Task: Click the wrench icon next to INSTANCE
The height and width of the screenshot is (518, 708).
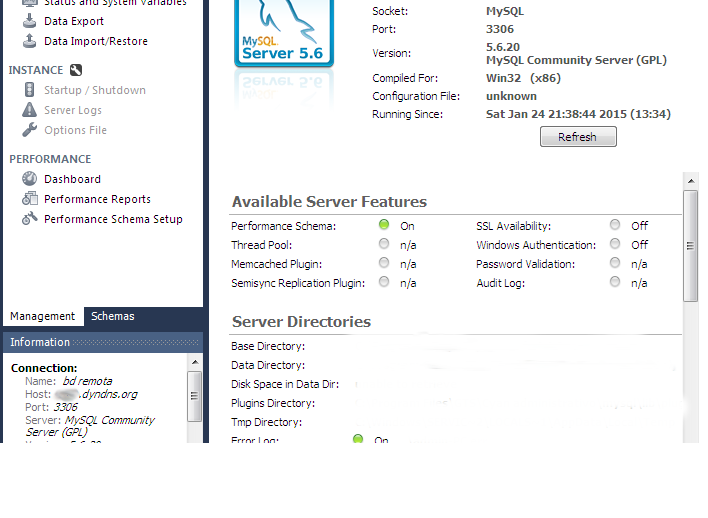Action: point(76,70)
